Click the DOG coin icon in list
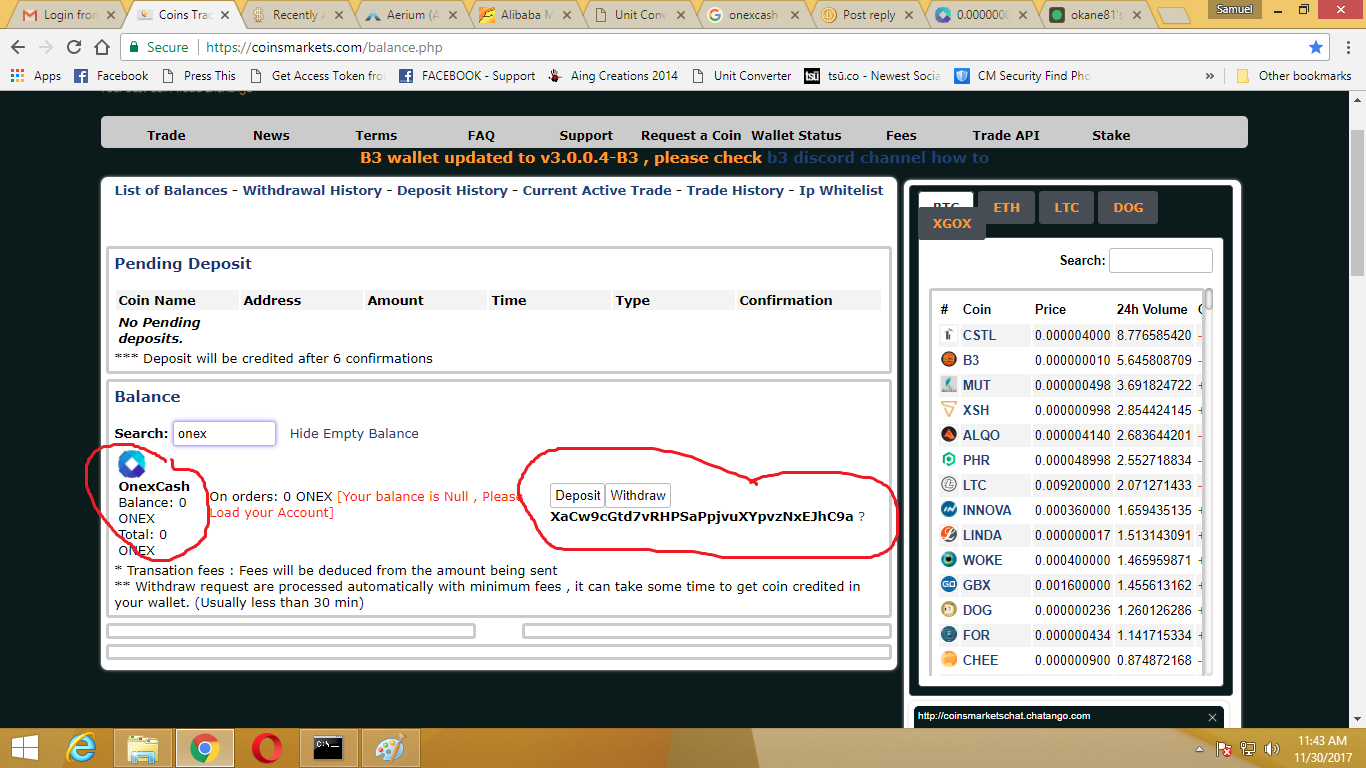 (949, 610)
